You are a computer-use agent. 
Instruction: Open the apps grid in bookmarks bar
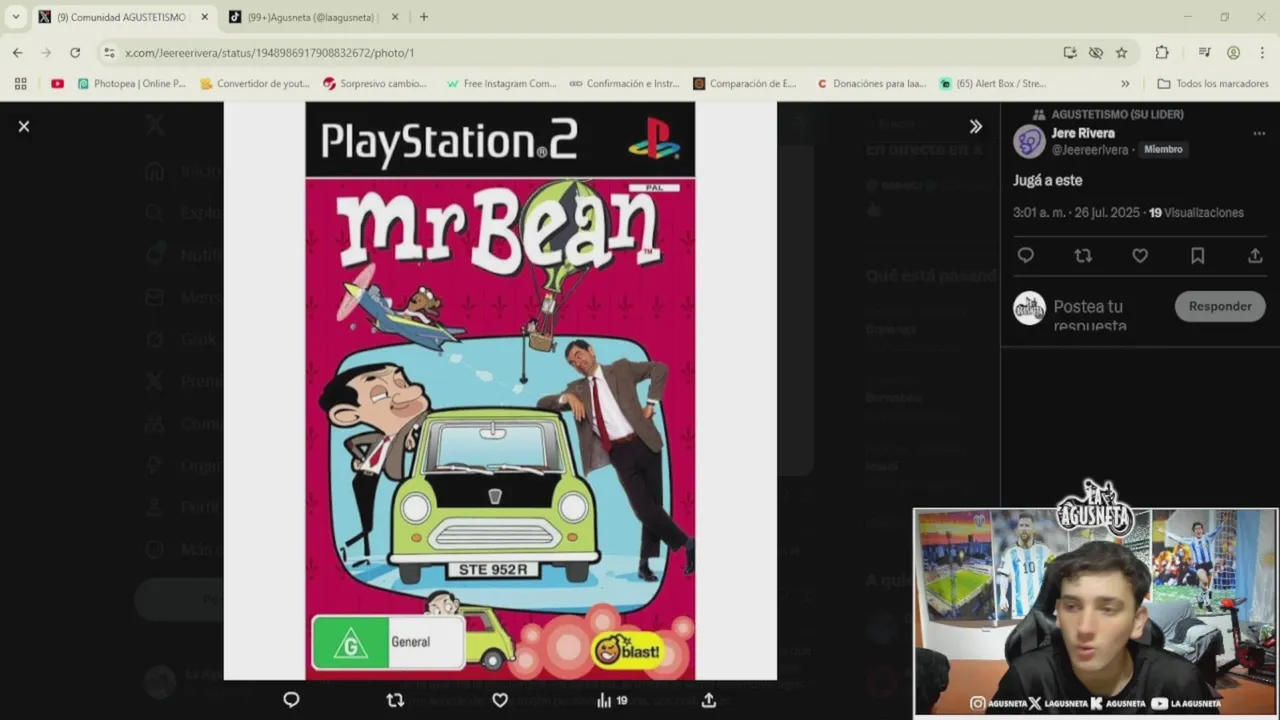click(20, 84)
